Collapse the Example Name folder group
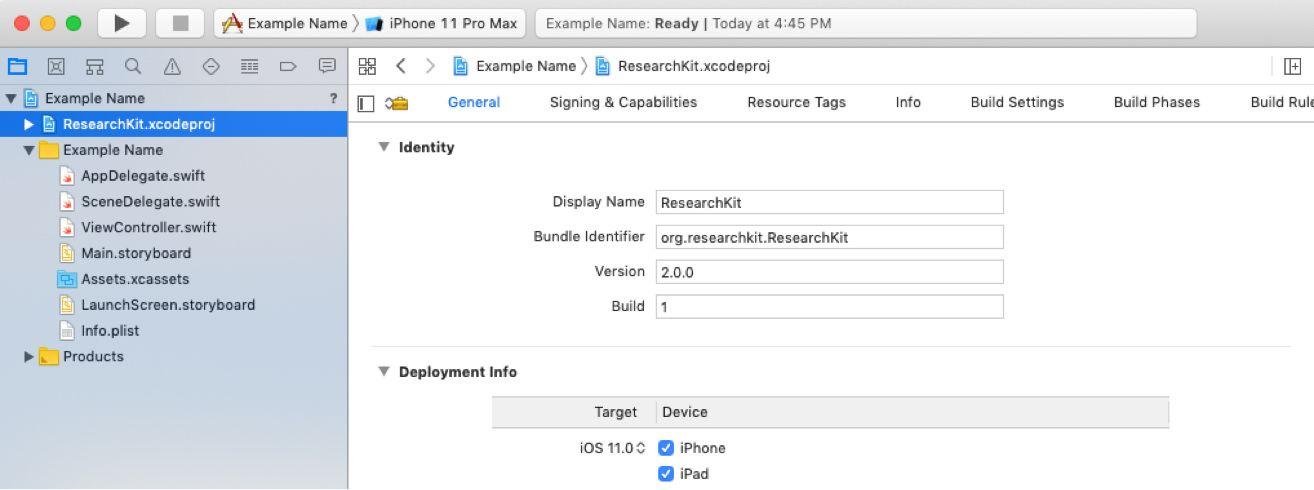The height and width of the screenshot is (490, 1314). pos(29,150)
